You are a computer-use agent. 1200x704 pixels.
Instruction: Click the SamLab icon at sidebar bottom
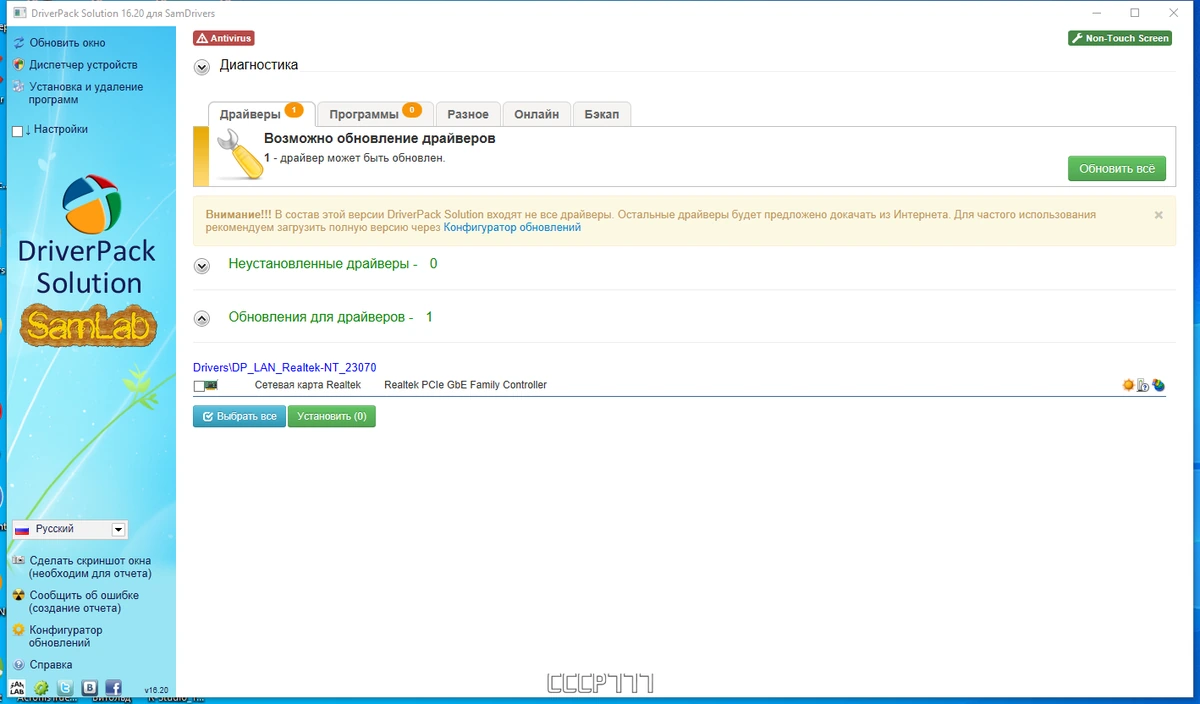(x=17, y=688)
